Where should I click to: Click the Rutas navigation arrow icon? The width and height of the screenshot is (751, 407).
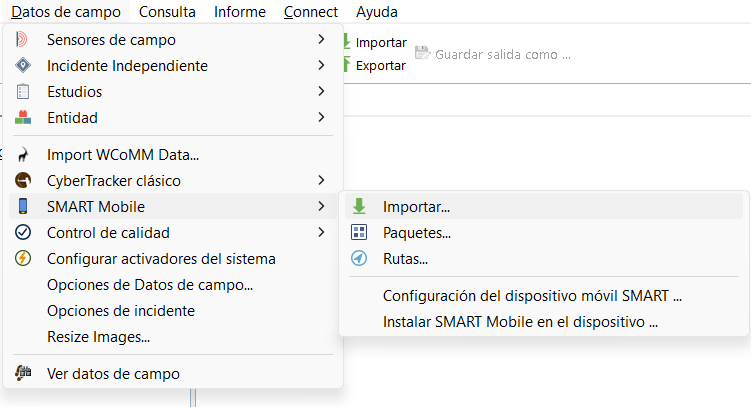(x=359, y=259)
